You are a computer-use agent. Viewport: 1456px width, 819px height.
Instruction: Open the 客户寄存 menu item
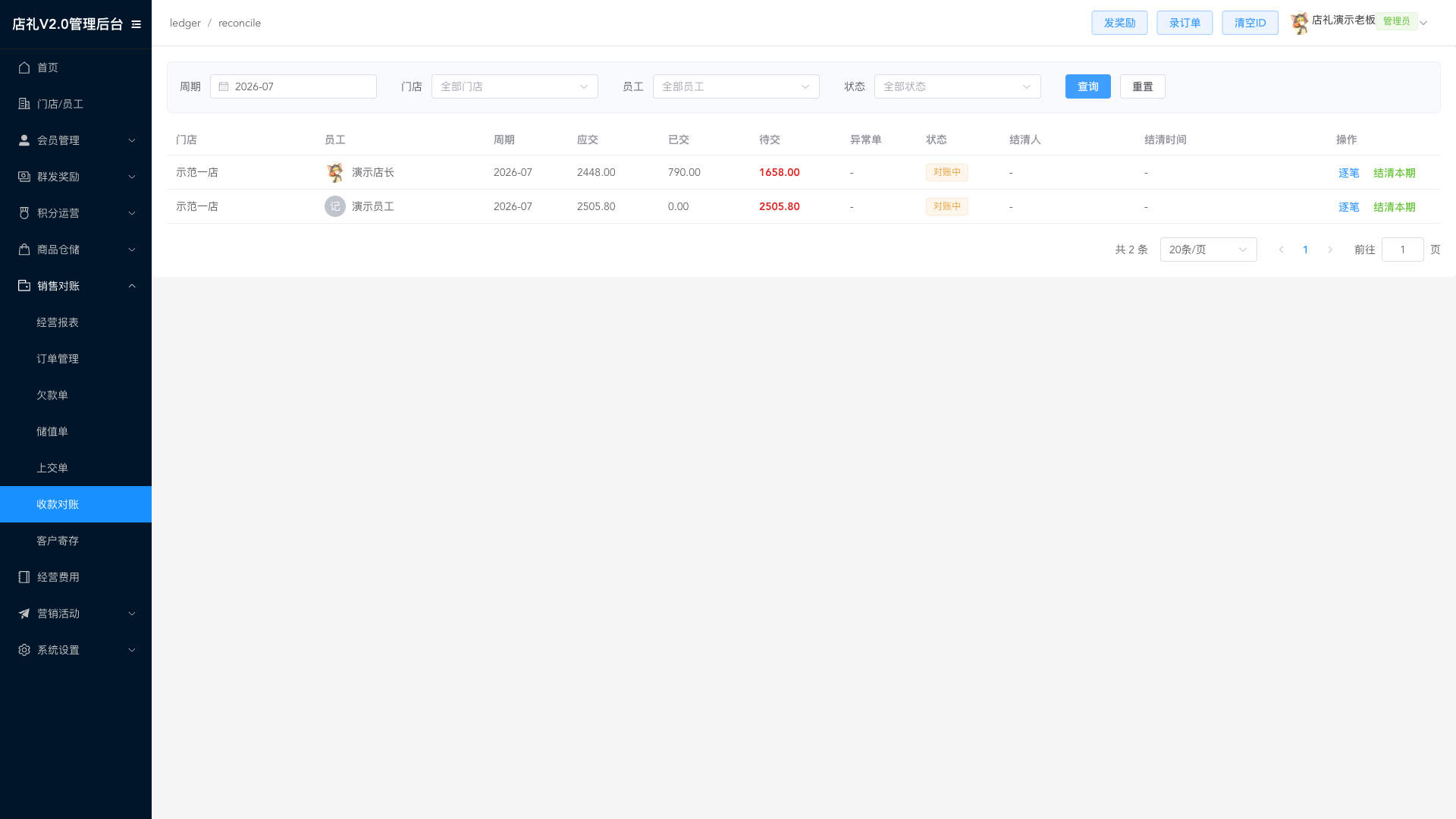(76, 541)
